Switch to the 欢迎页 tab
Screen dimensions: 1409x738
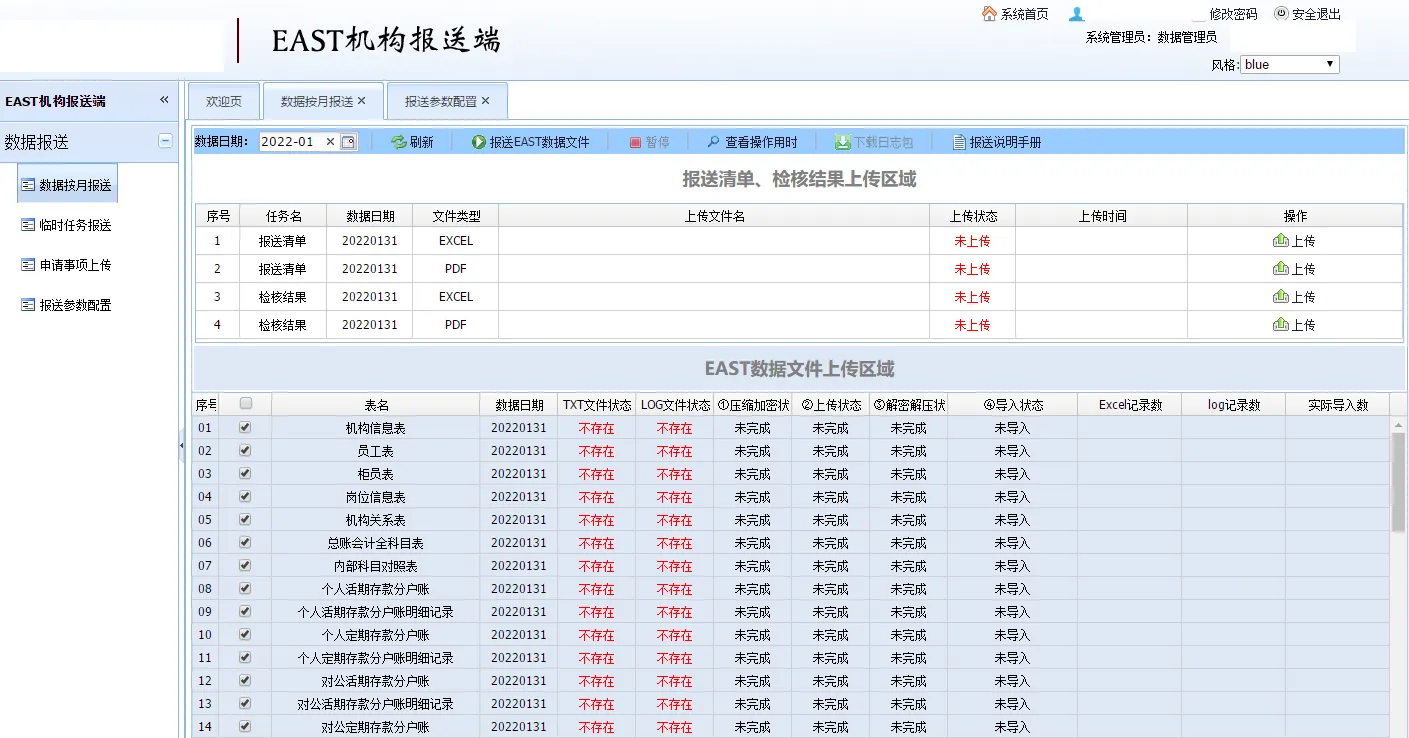pyautogui.click(x=224, y=101)
